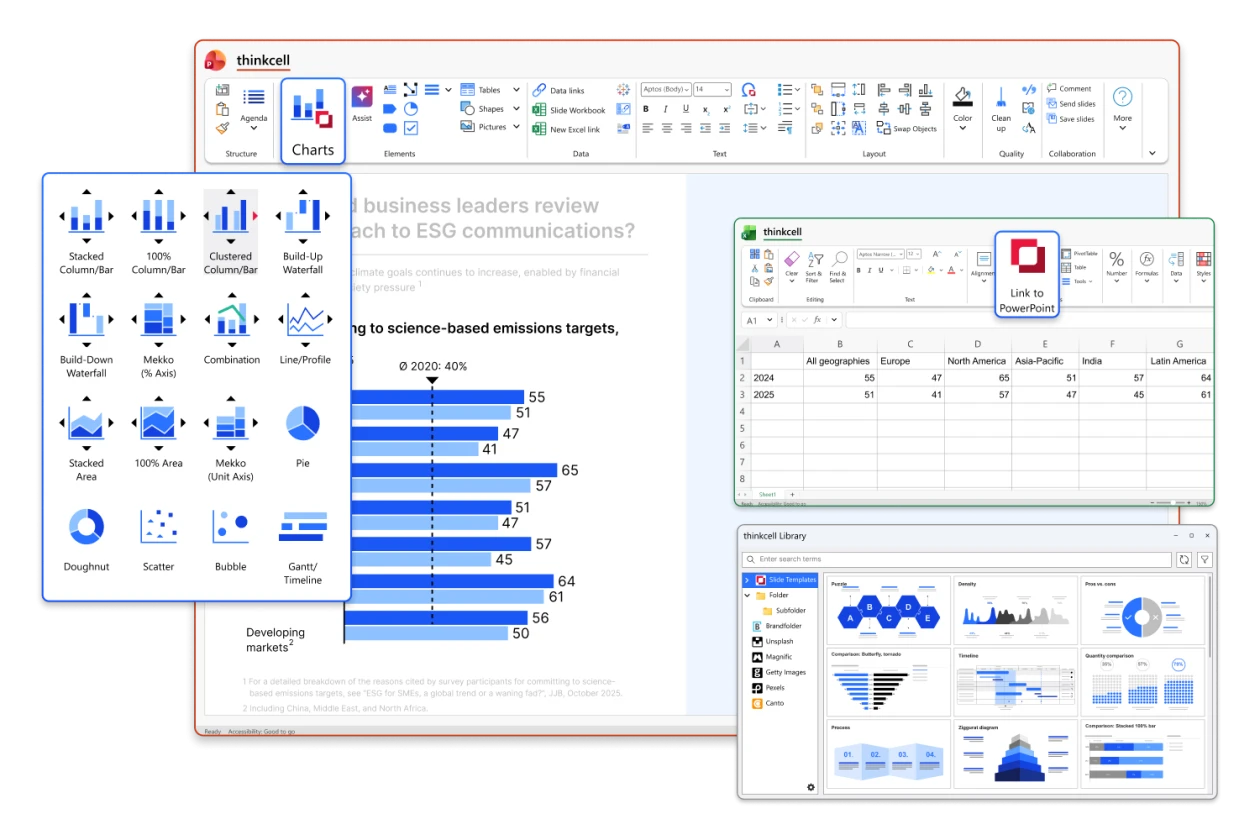Select Stacked Column/Bar chart type
Viewport: 1260px width, 840px height.
[86, 233]
